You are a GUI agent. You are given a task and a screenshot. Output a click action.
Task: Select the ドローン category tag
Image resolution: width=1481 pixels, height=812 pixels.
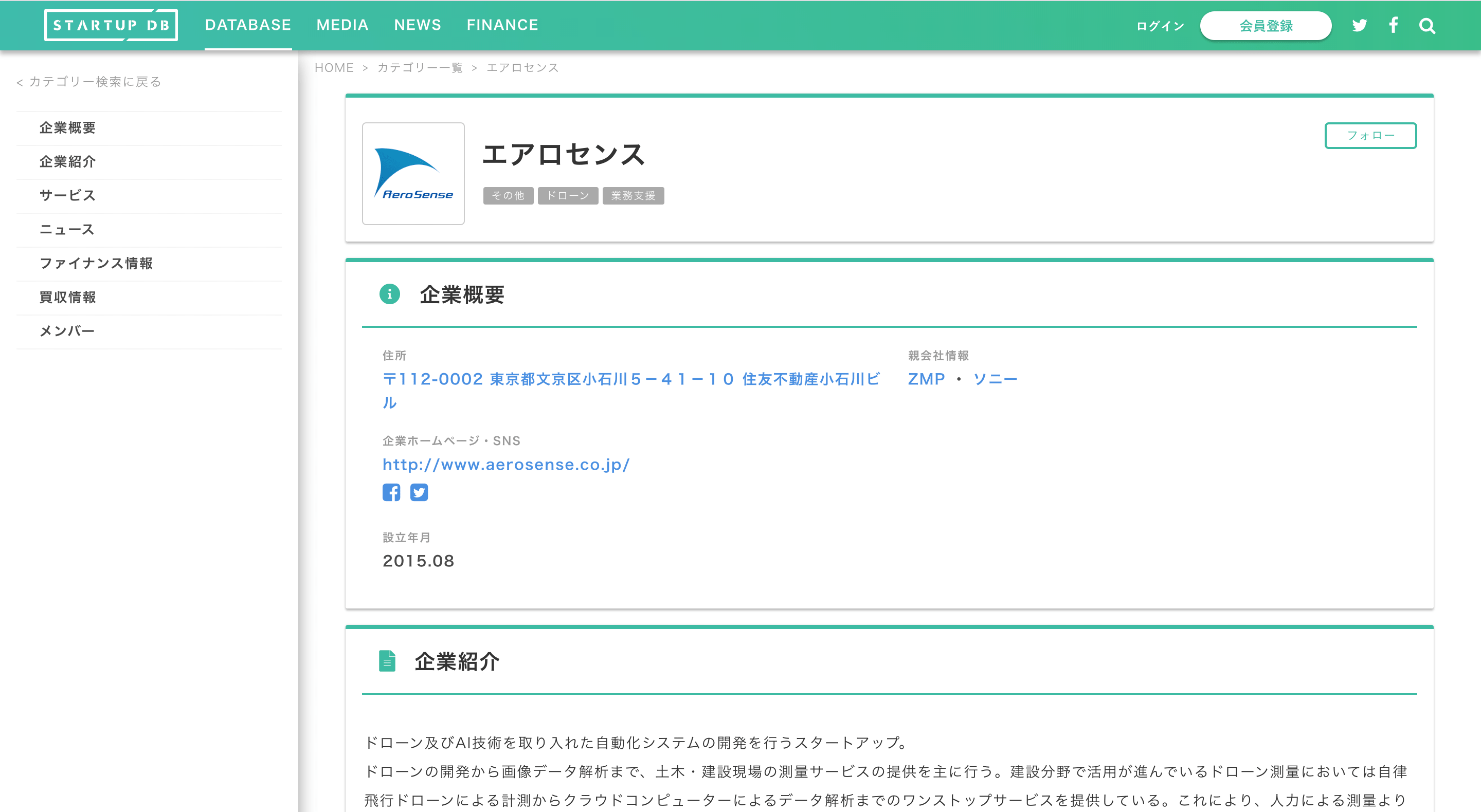567,195
